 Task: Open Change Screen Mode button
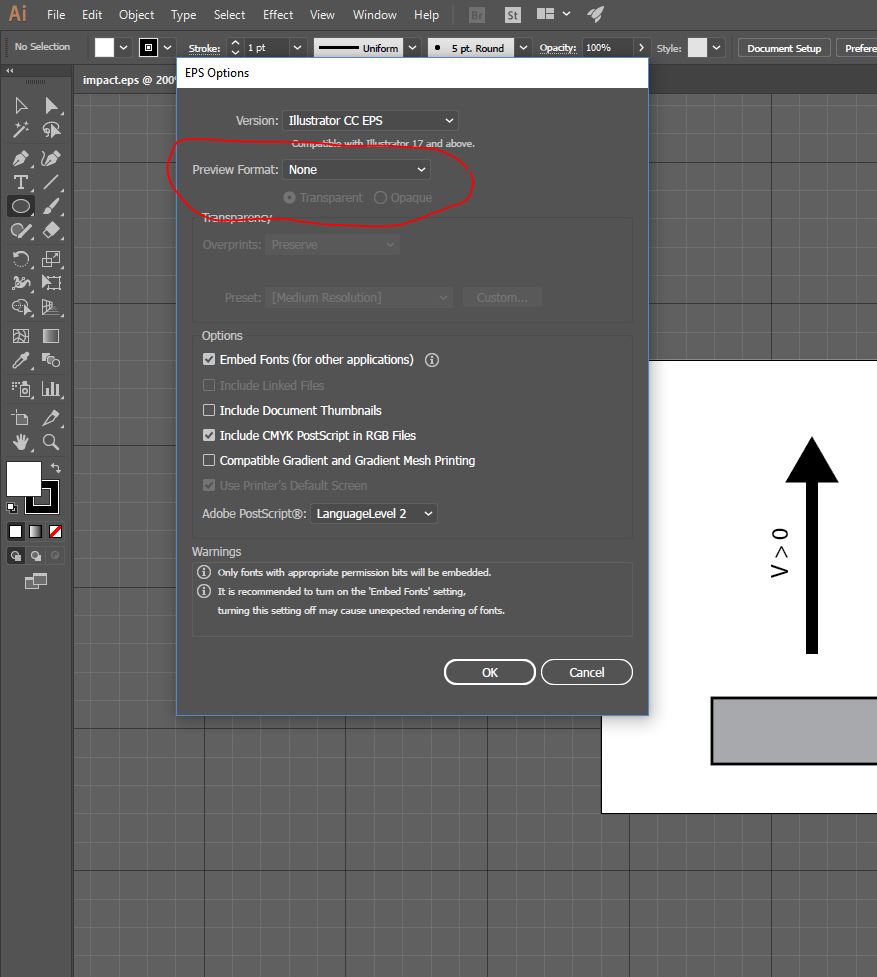tap(36, 581)
